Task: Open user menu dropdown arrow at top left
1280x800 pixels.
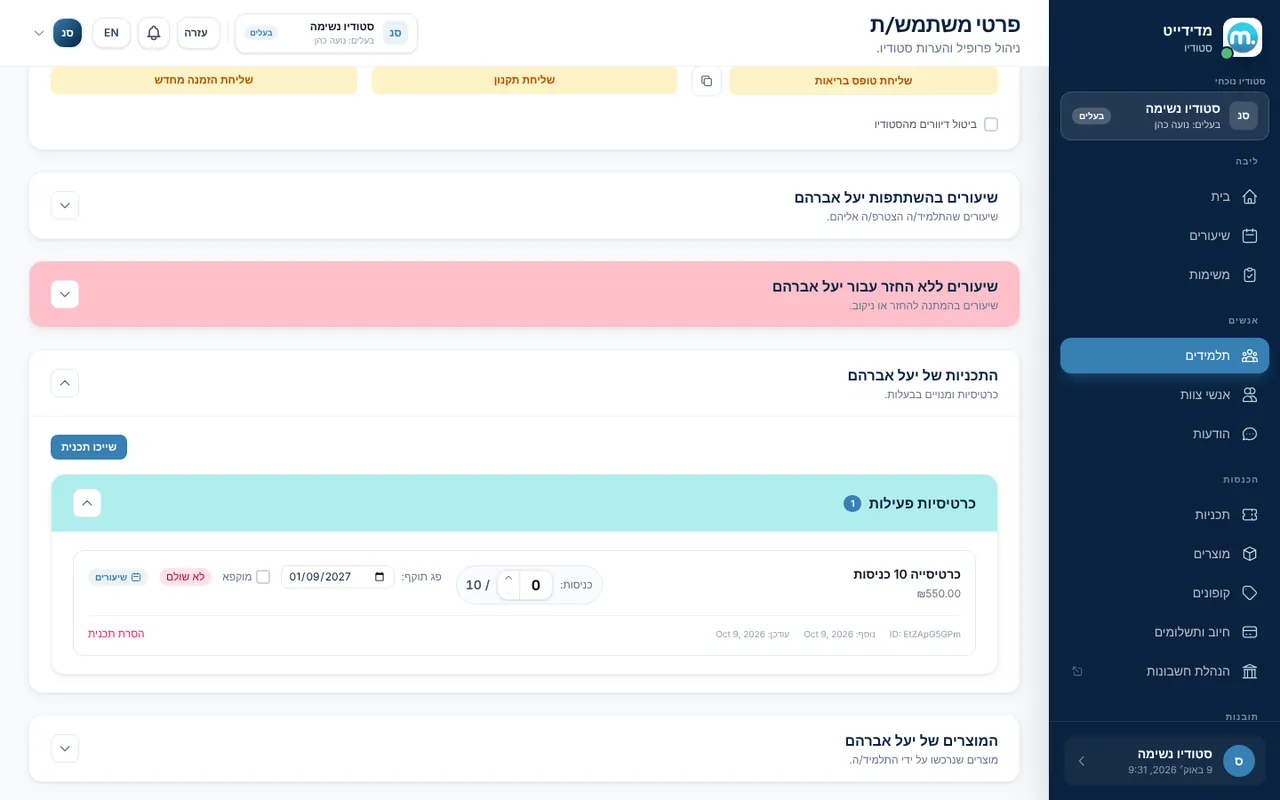Action: pyautogui.click(x=39, y=33)
